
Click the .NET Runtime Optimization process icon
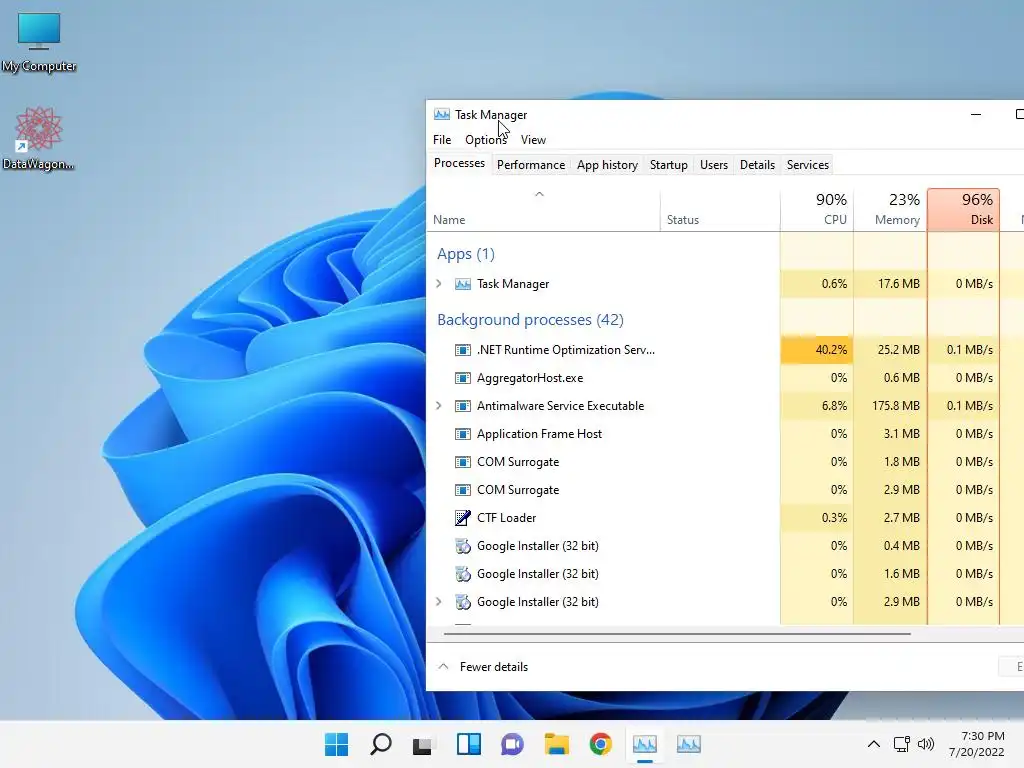(x=462, y=350)
